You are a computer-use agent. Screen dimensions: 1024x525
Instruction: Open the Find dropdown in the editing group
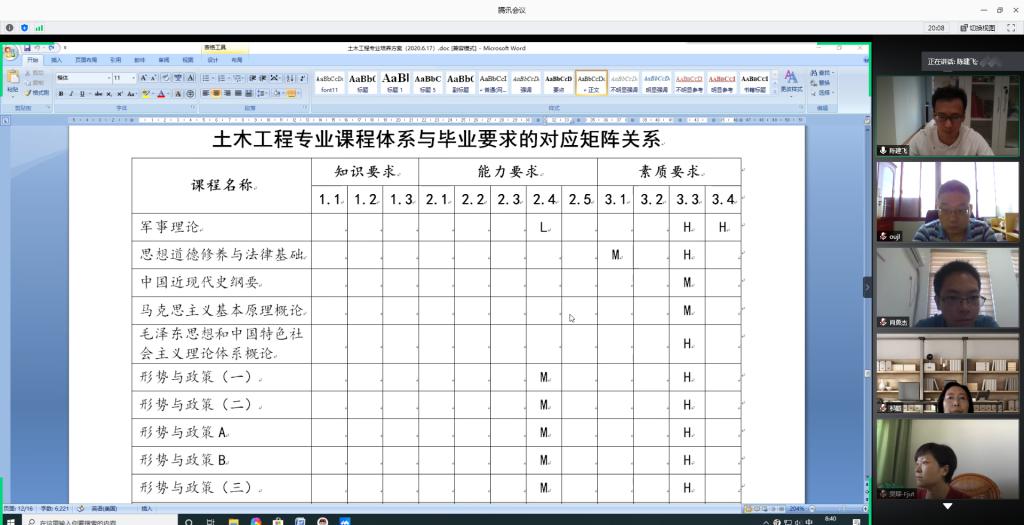click(x=822, y=72)
